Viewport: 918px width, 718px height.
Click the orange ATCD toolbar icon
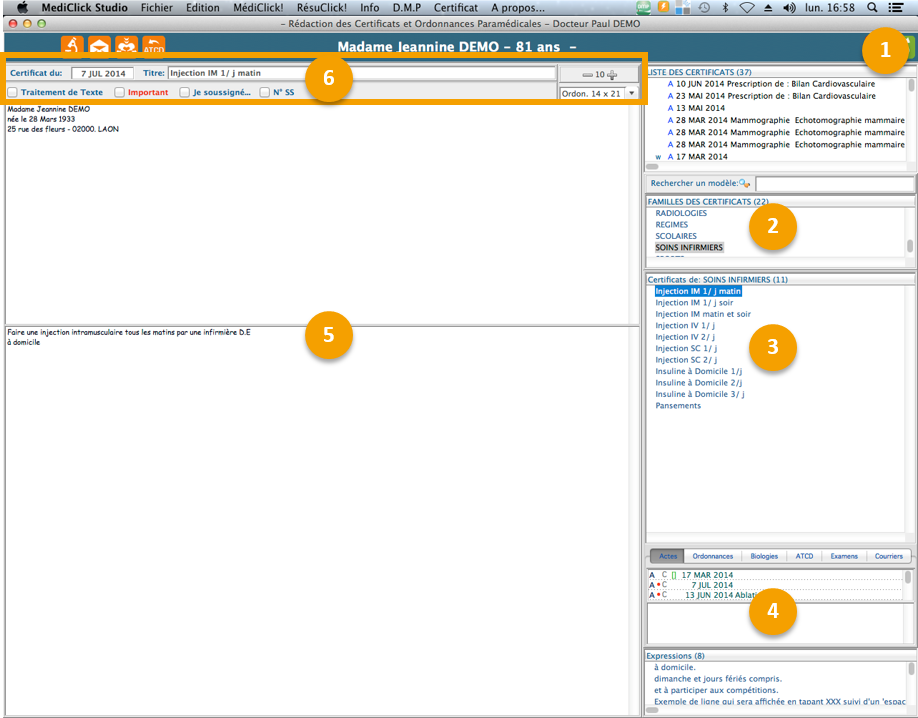[x=154, y=46]
